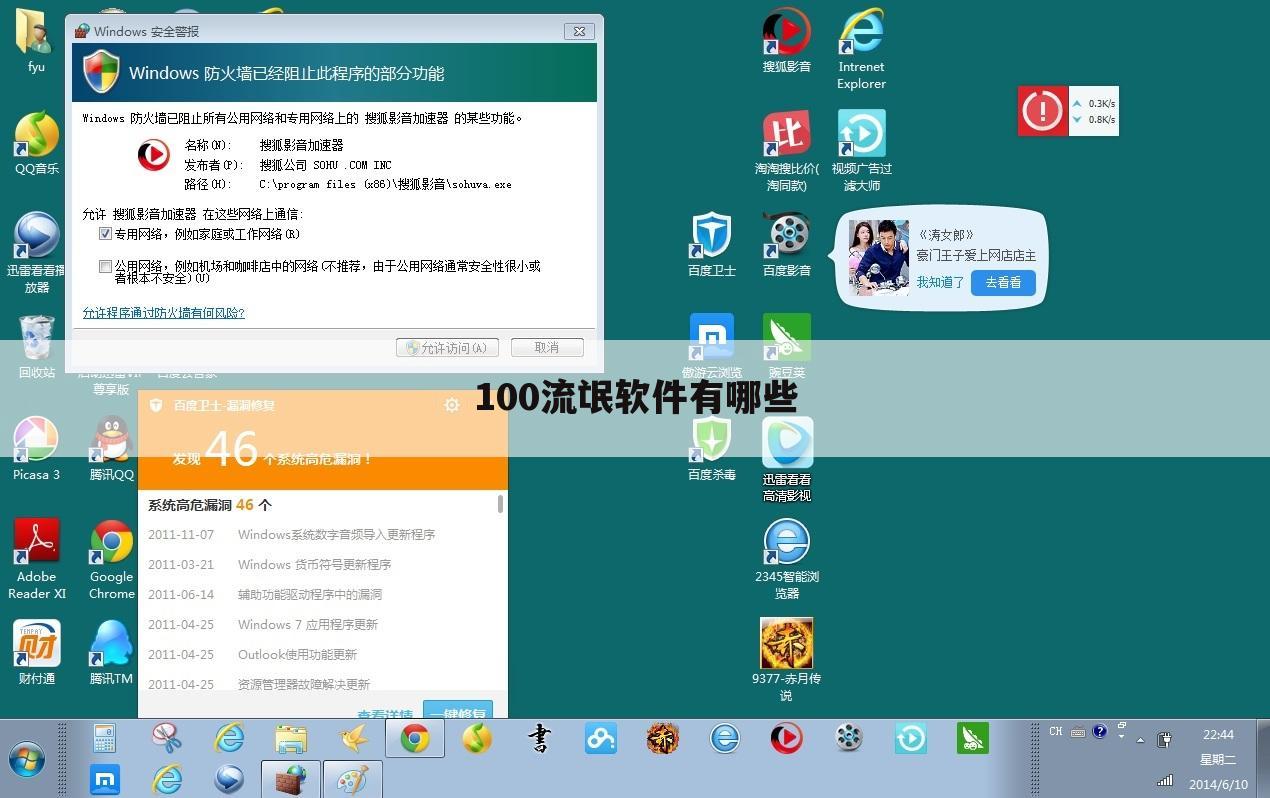Open Picasa 3 desktop shortcut
Viewport: 1270px width, 798px height.
coord(36,448)
